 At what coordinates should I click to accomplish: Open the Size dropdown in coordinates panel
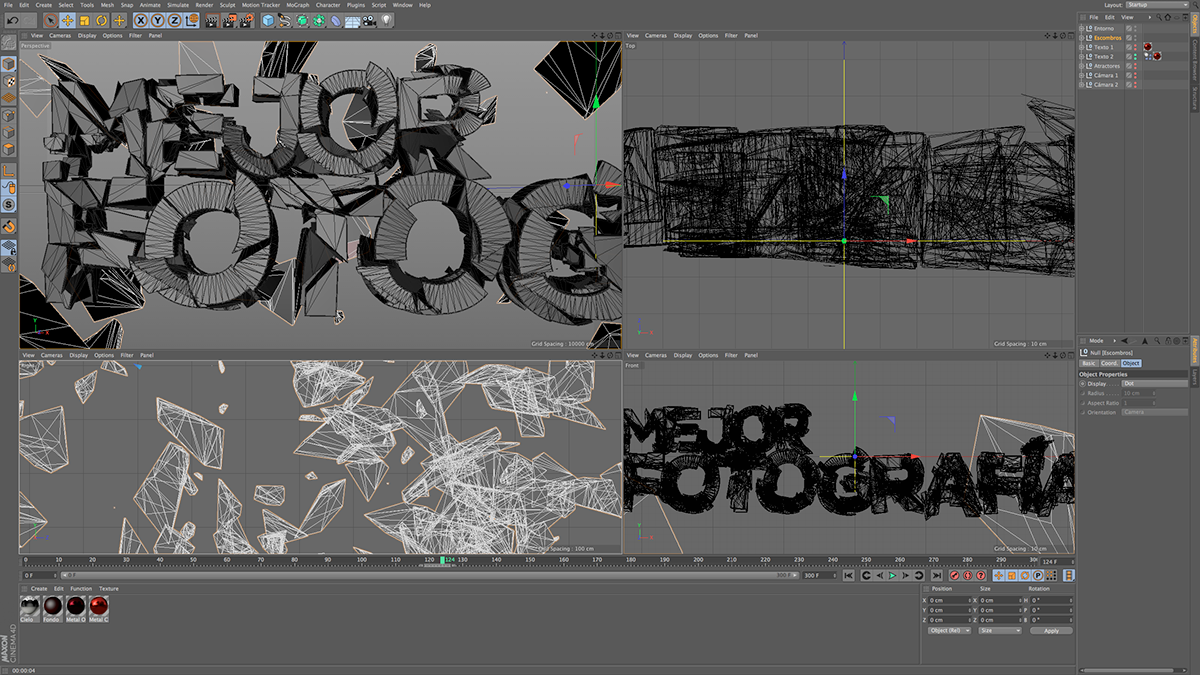pos(1000,631)
